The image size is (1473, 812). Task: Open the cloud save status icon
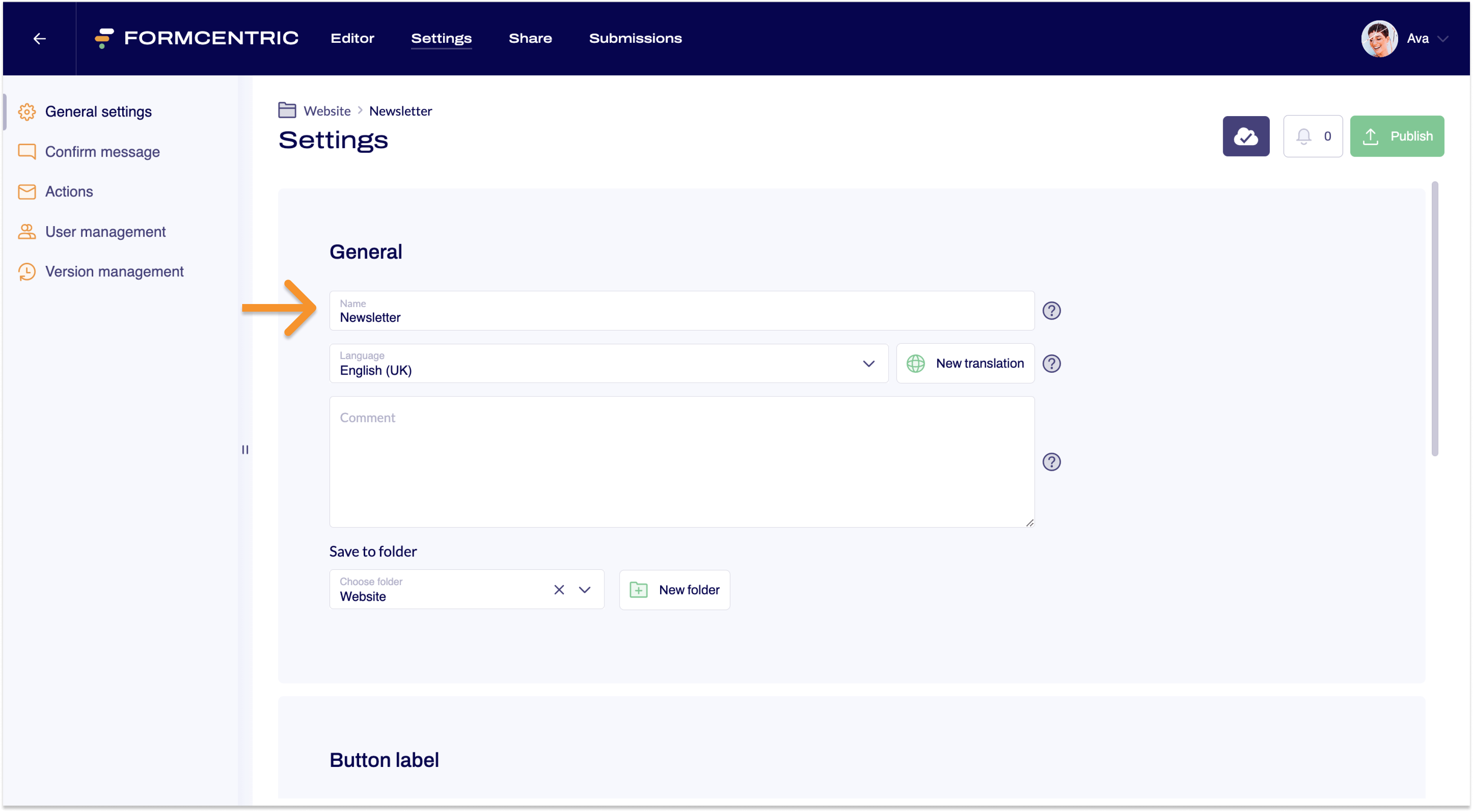pos(1245,136)
